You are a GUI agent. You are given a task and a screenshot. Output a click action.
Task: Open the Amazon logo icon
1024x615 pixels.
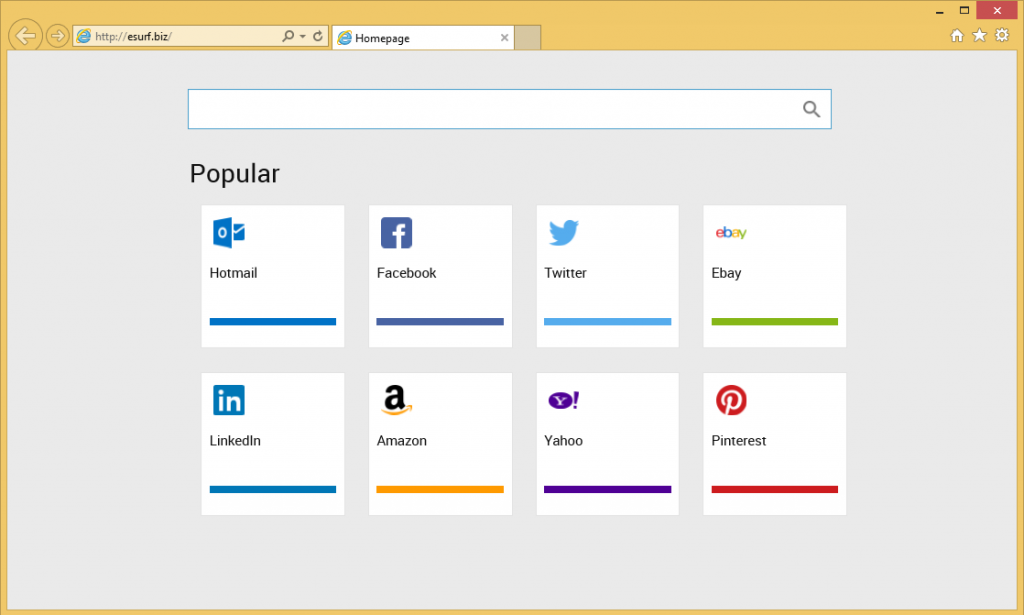click(x=396, y=401)
